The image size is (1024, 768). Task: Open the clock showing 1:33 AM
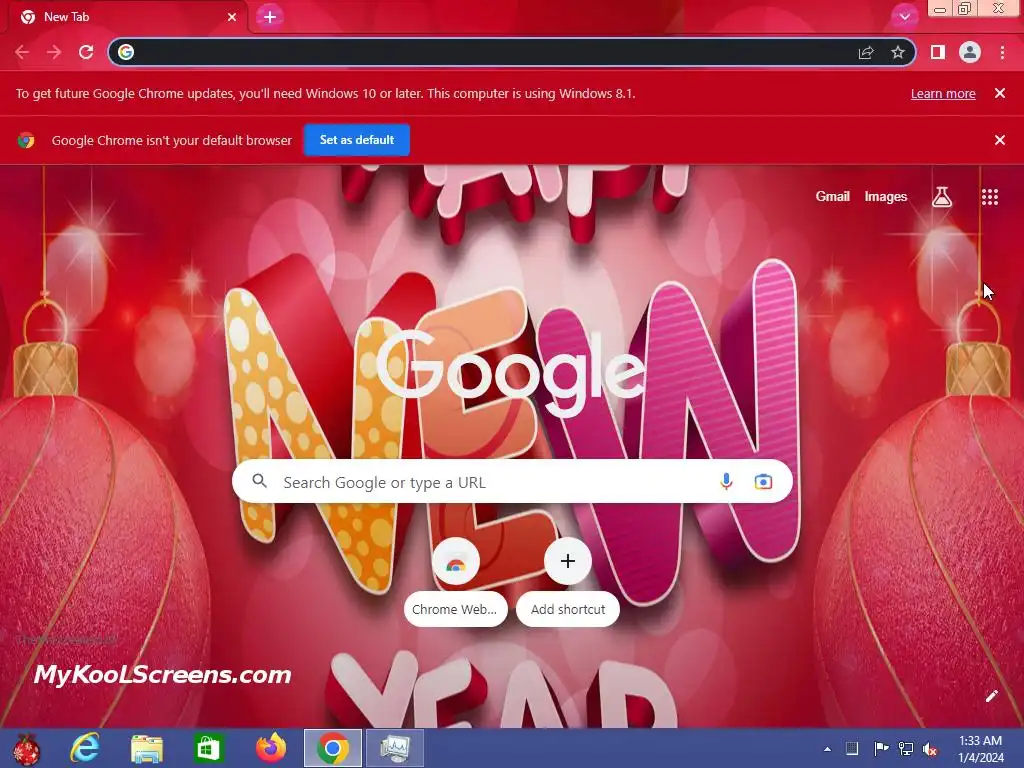click(980, 749)
